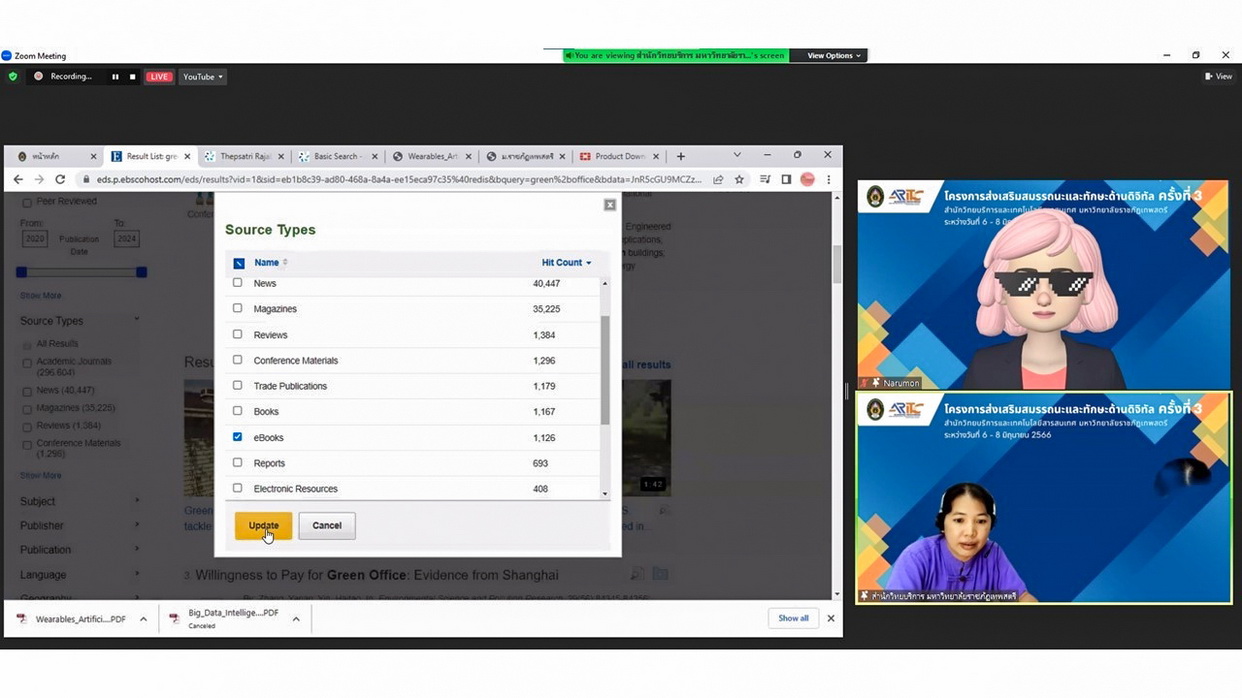Uncheck the eBooks source type
This screenshot has width=1242, height=698.
point(237,437)
